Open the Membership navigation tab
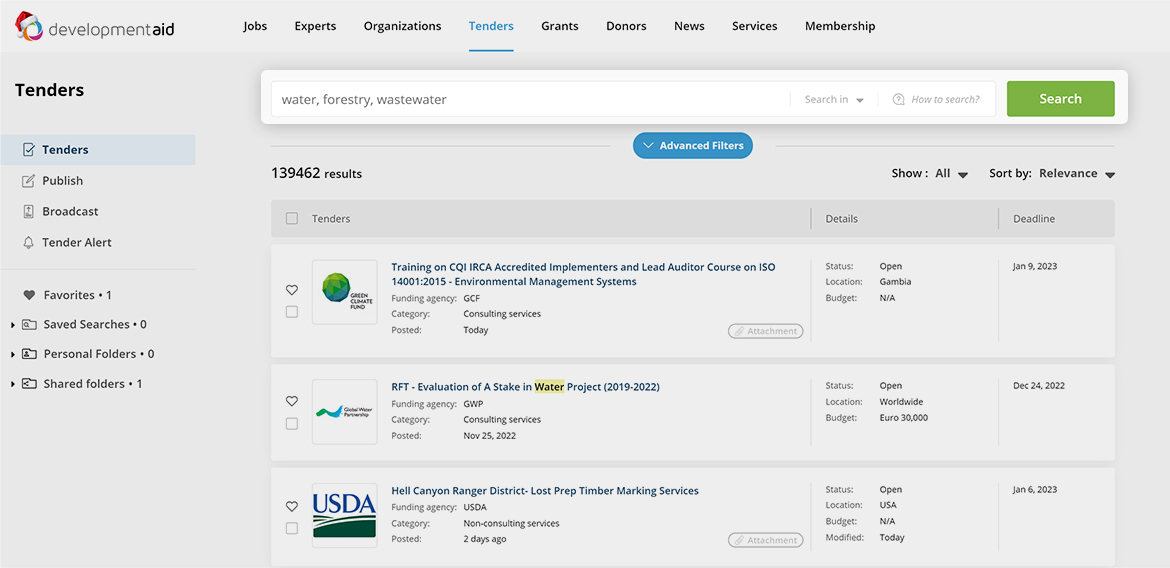 (x=840, y=26)
